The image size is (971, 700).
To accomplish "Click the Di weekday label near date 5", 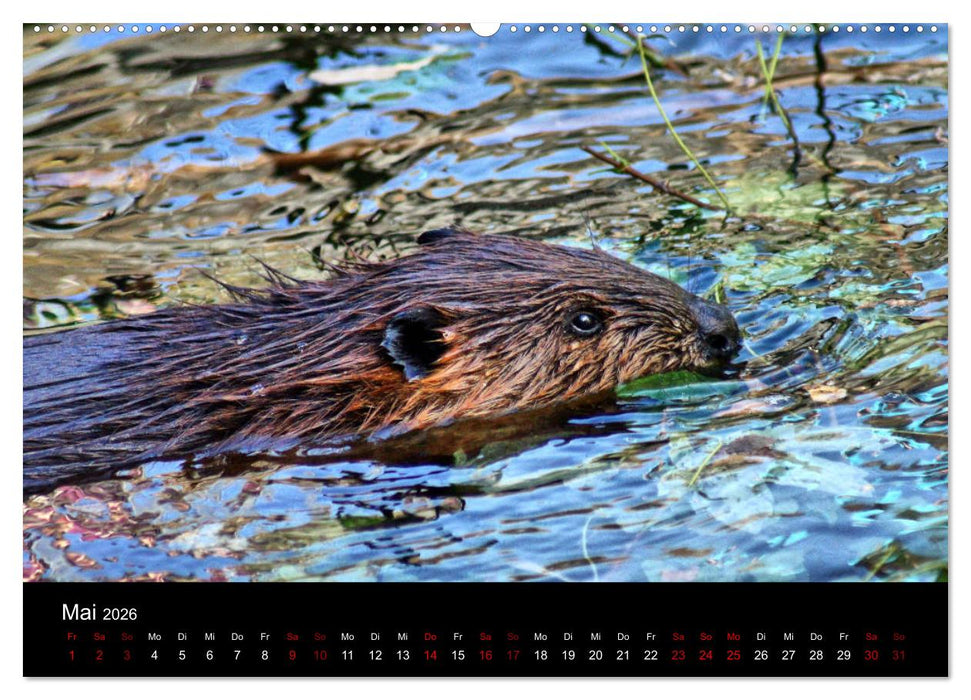I will (x=180, y=637).
